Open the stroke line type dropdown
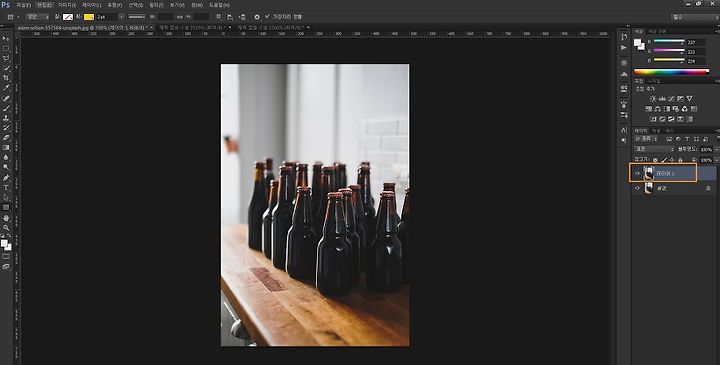The height and width of the screenshot is (365, 720). pos(136,17)
